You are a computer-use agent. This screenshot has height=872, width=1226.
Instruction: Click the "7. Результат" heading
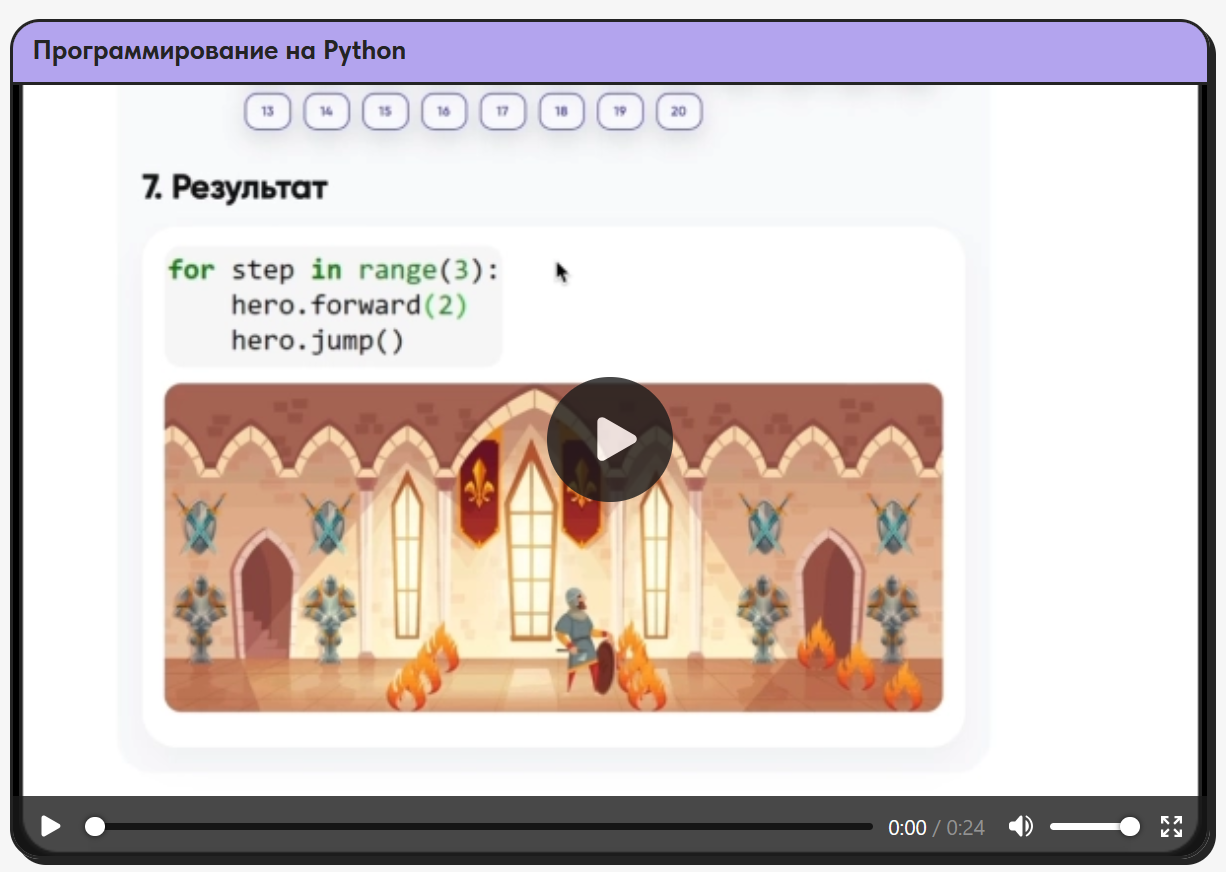(235, 187)
